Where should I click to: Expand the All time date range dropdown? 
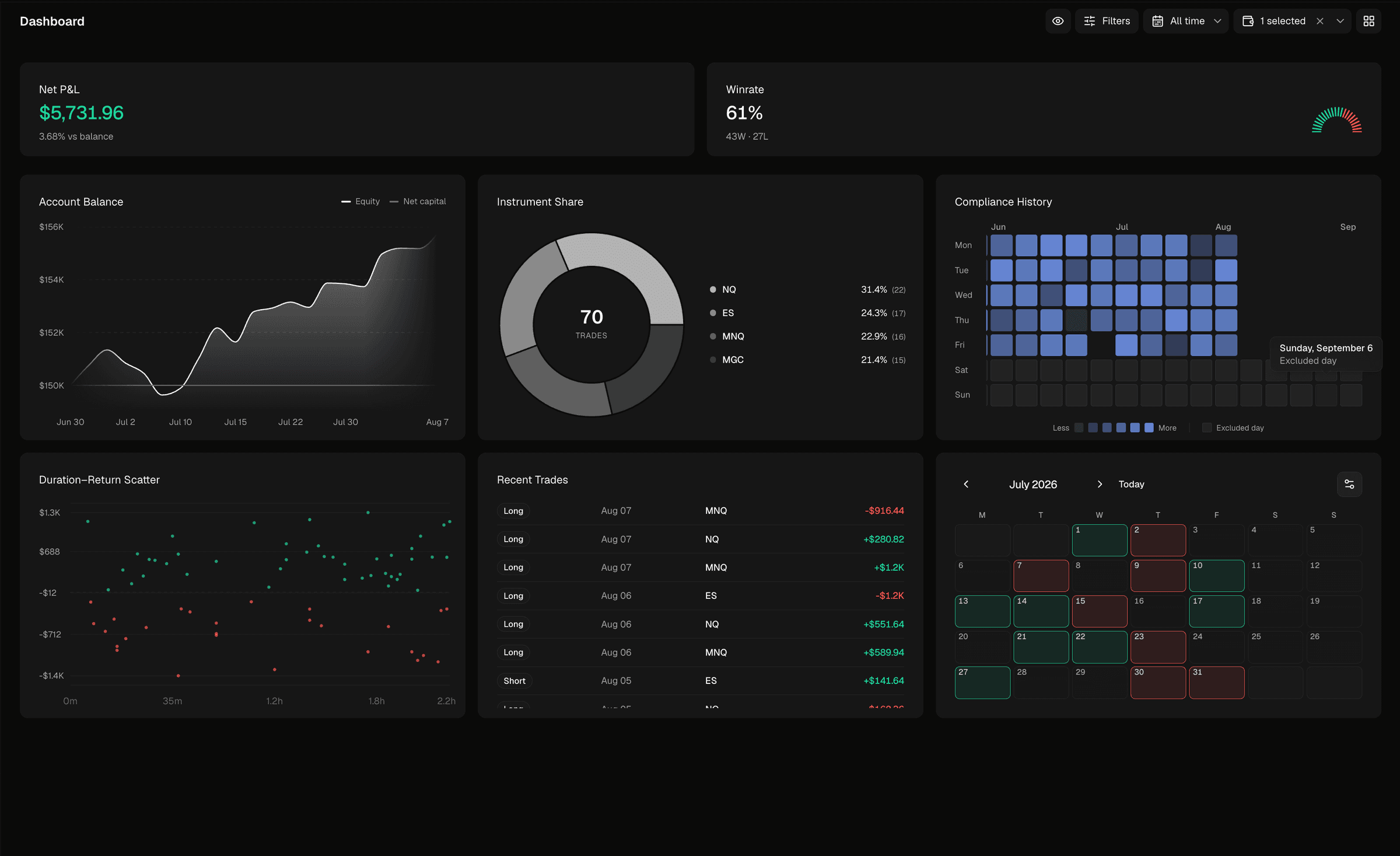pos(1186,21)
